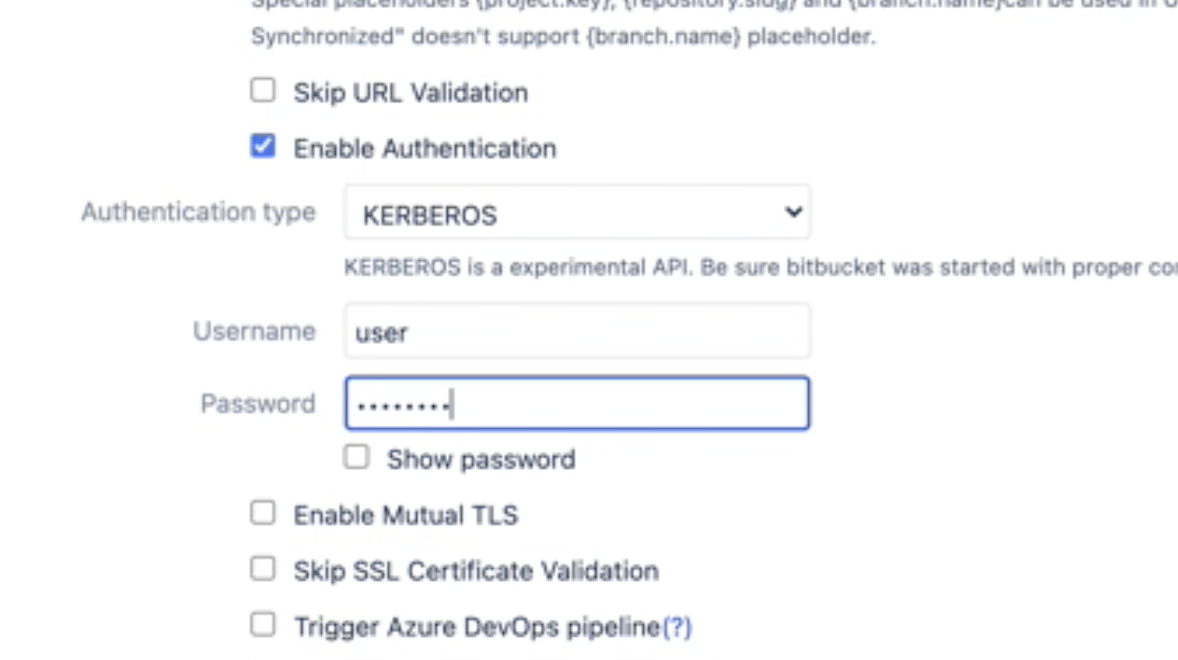Viewport: 1178px width, 660px height.
Task: Click the Password label
Action: (x=257, y=403)
